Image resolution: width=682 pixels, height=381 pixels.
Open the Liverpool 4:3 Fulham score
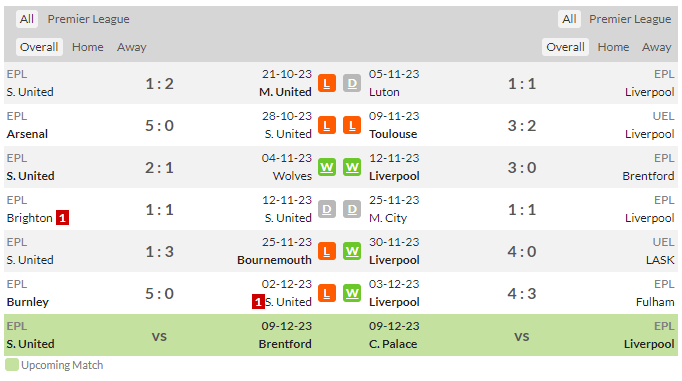[522, 294]
